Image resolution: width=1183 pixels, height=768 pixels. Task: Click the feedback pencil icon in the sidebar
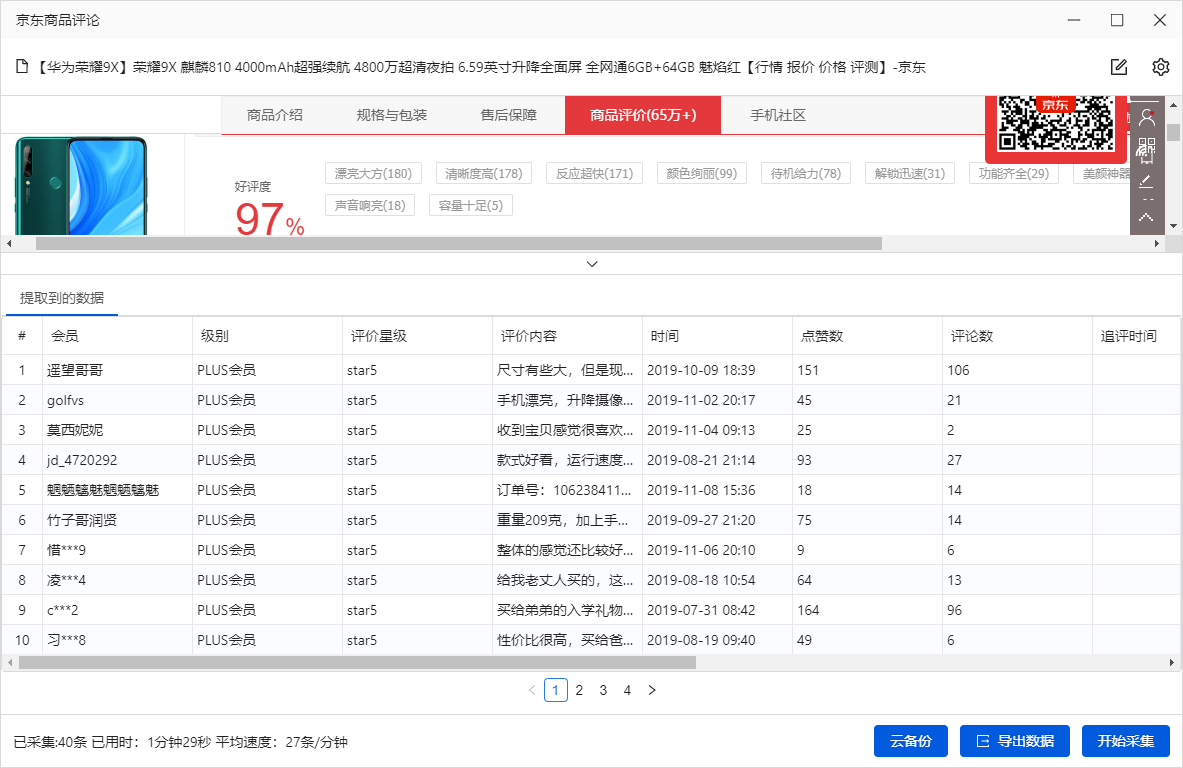1146,181
